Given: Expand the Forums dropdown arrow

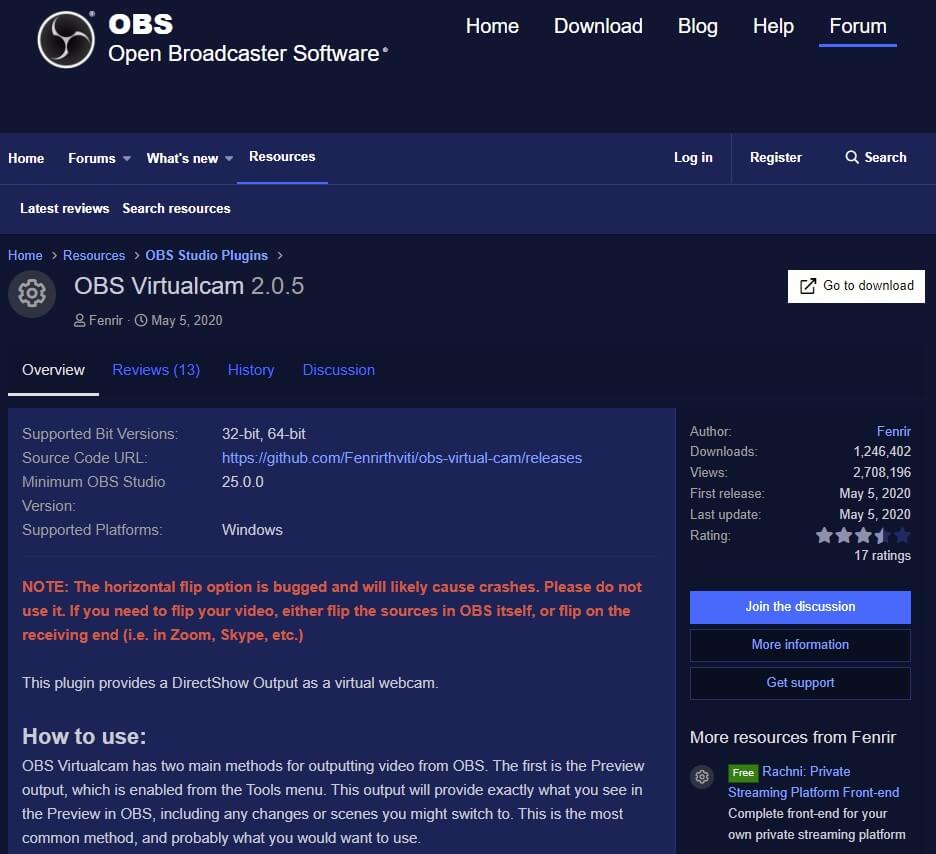Looking at the screenshot, I should tap(127, 159).
